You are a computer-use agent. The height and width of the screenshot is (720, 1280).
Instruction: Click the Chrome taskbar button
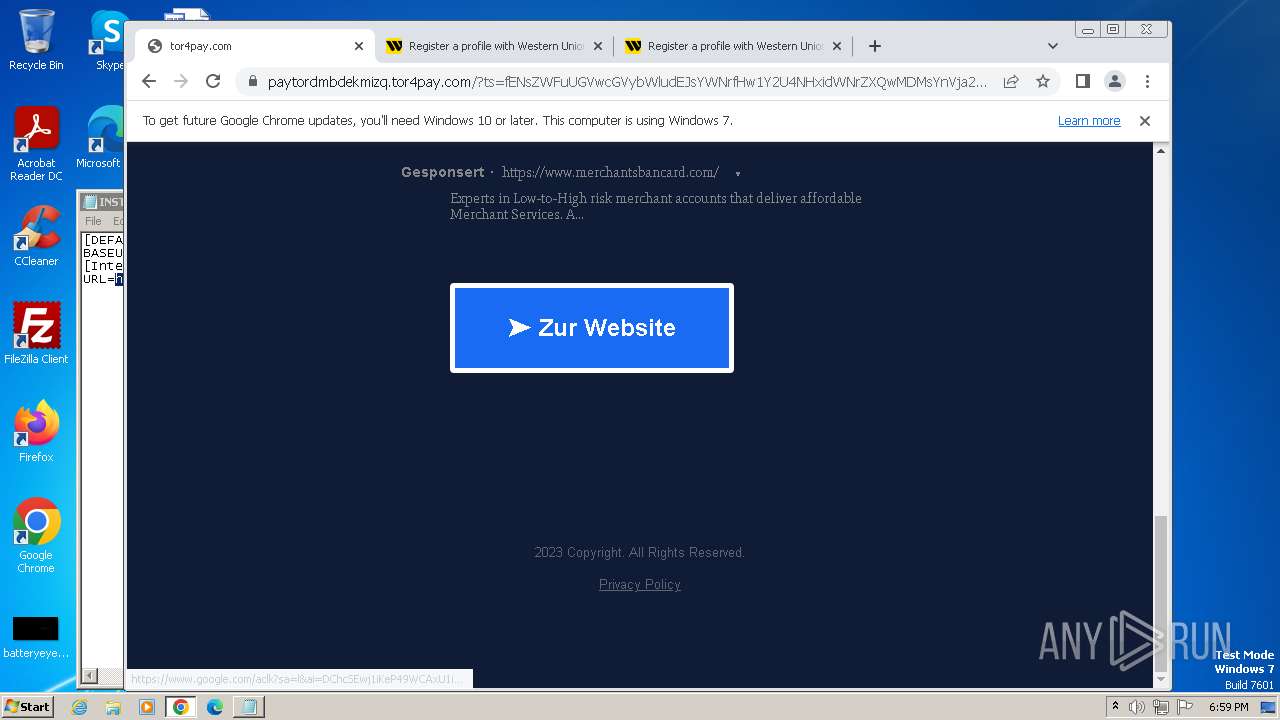click(x=181, y=707)
